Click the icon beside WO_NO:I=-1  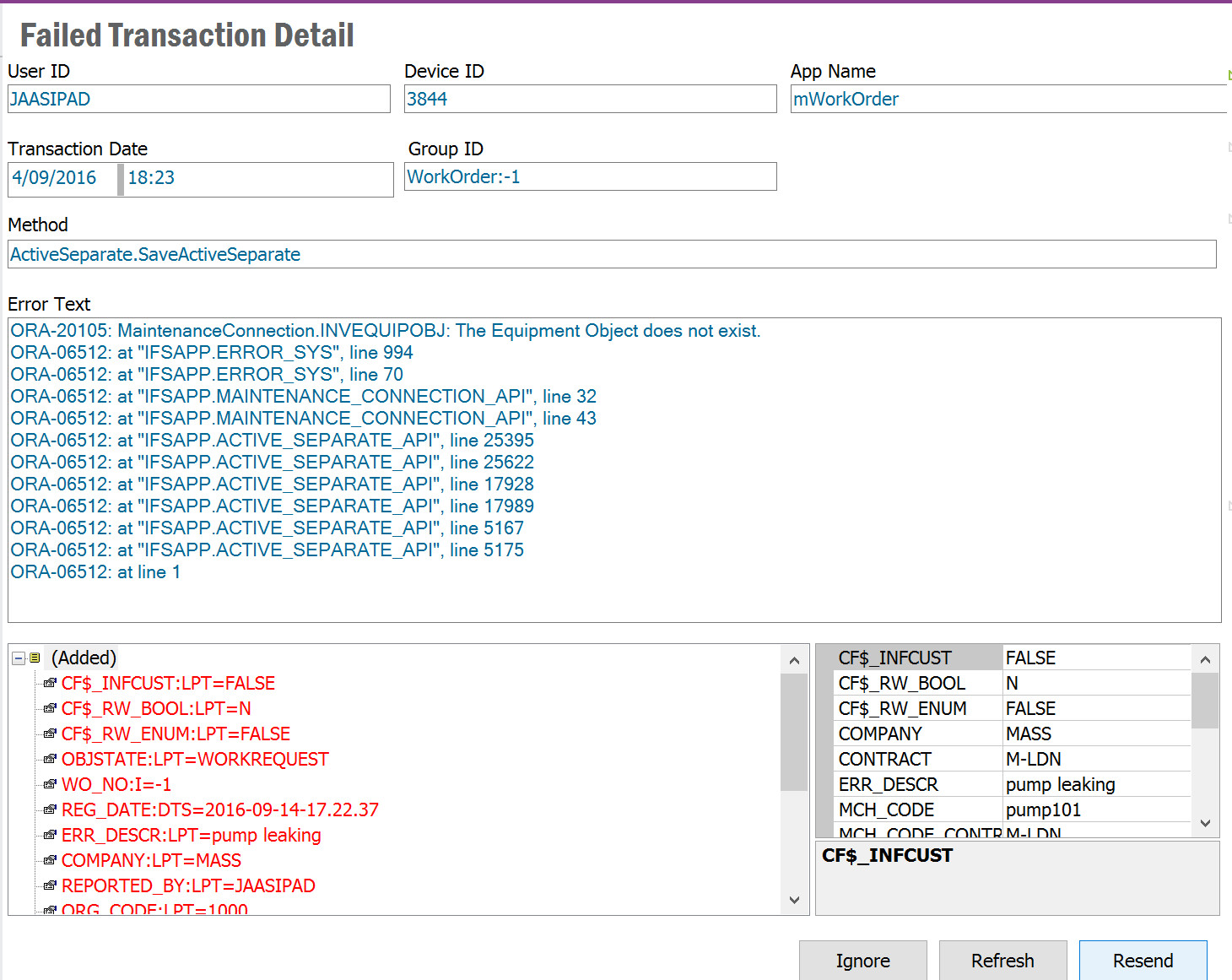point(50,784)
